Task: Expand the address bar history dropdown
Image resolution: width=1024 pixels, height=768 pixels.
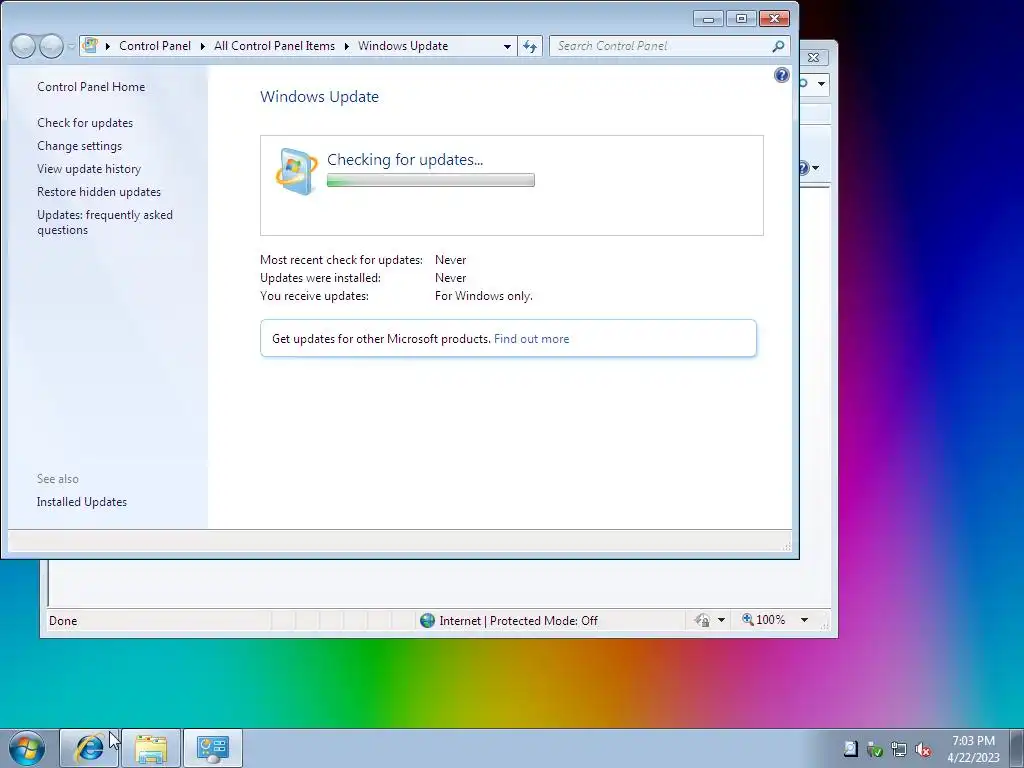Action: tap(507, 46)
